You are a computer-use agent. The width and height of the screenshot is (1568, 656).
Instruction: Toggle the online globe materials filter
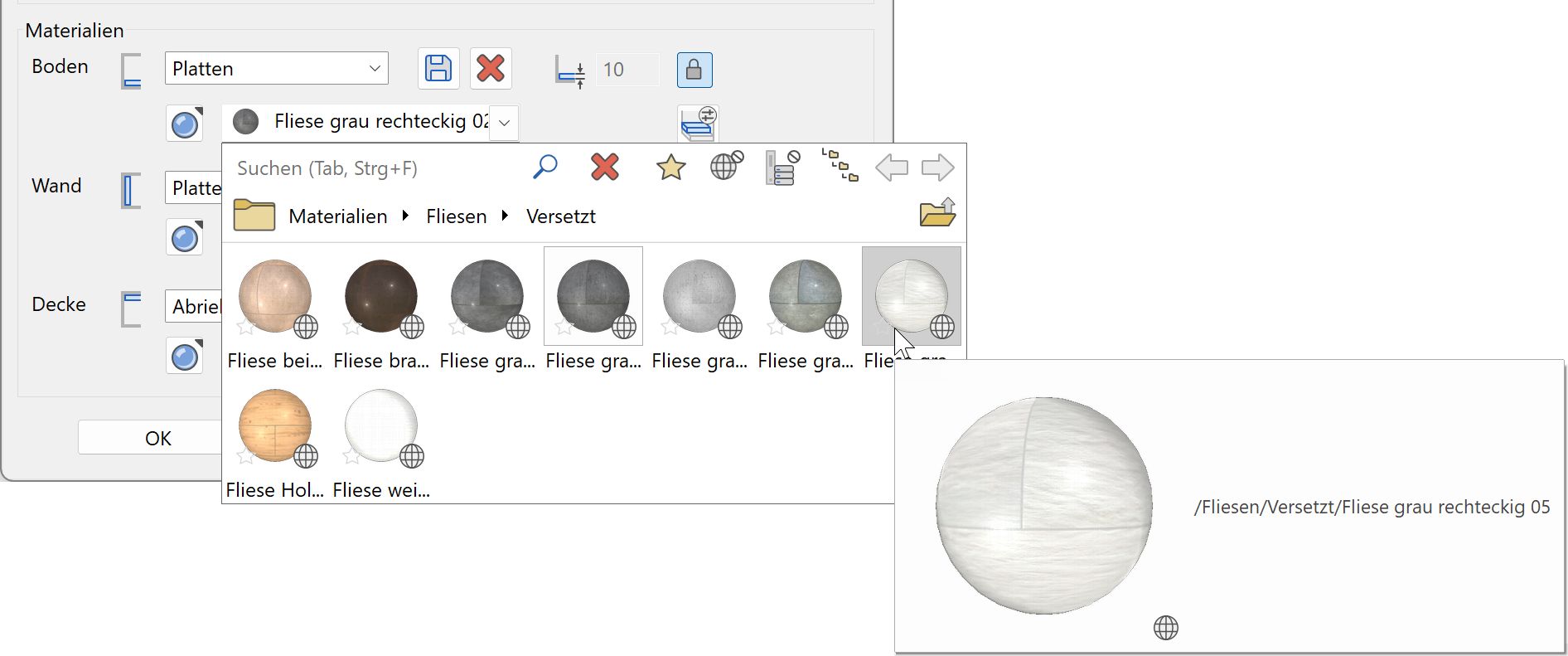tap(726, 167)
